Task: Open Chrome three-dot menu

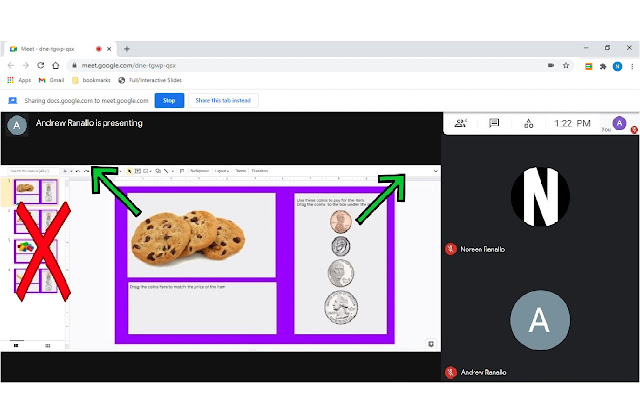Action: [632, 65]
